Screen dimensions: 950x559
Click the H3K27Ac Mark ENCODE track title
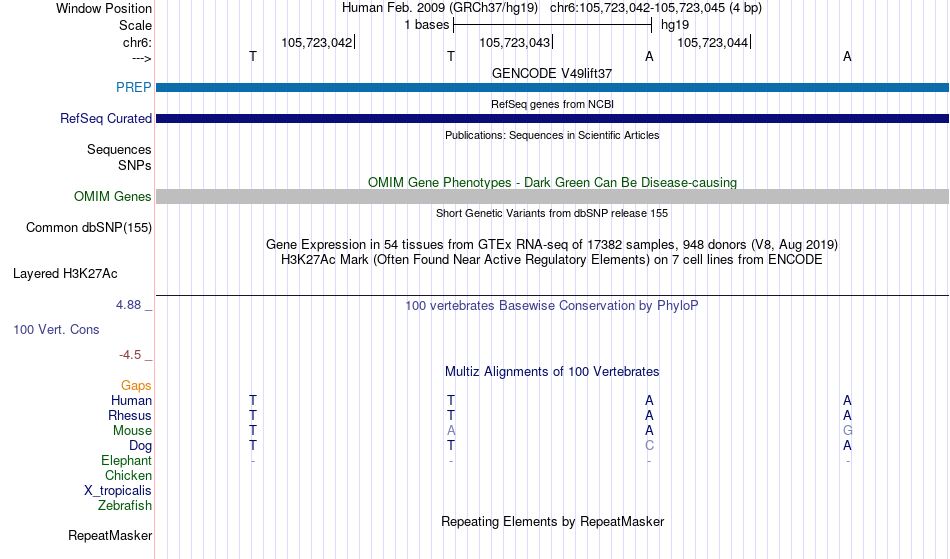(552, 260)
